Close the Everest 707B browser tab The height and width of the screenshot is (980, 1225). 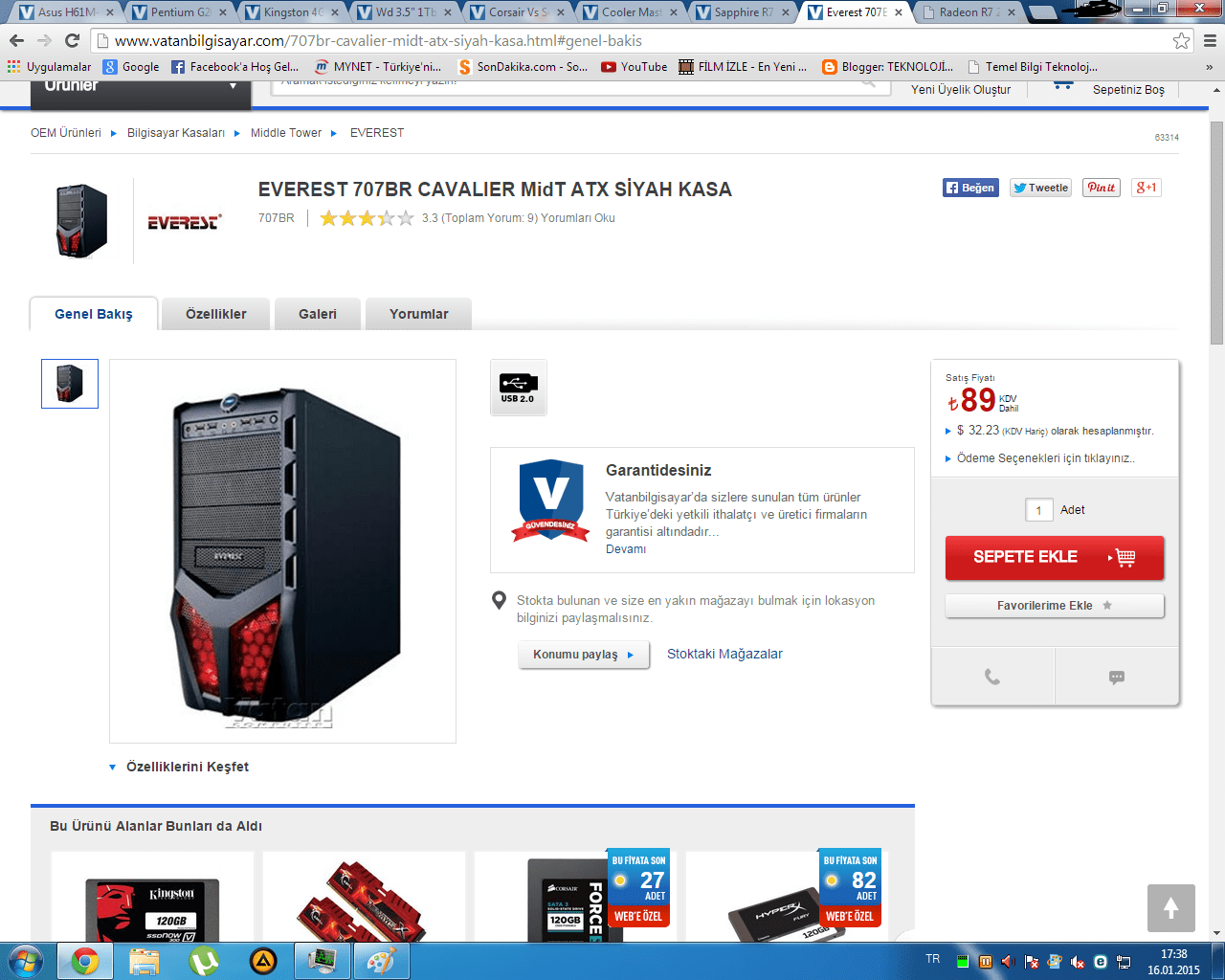(x=899, y=12)
